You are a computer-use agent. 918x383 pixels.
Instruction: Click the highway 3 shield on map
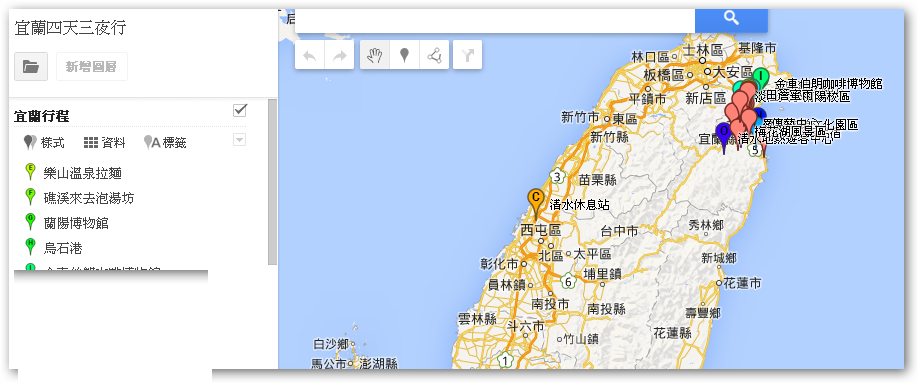(558, 176)
